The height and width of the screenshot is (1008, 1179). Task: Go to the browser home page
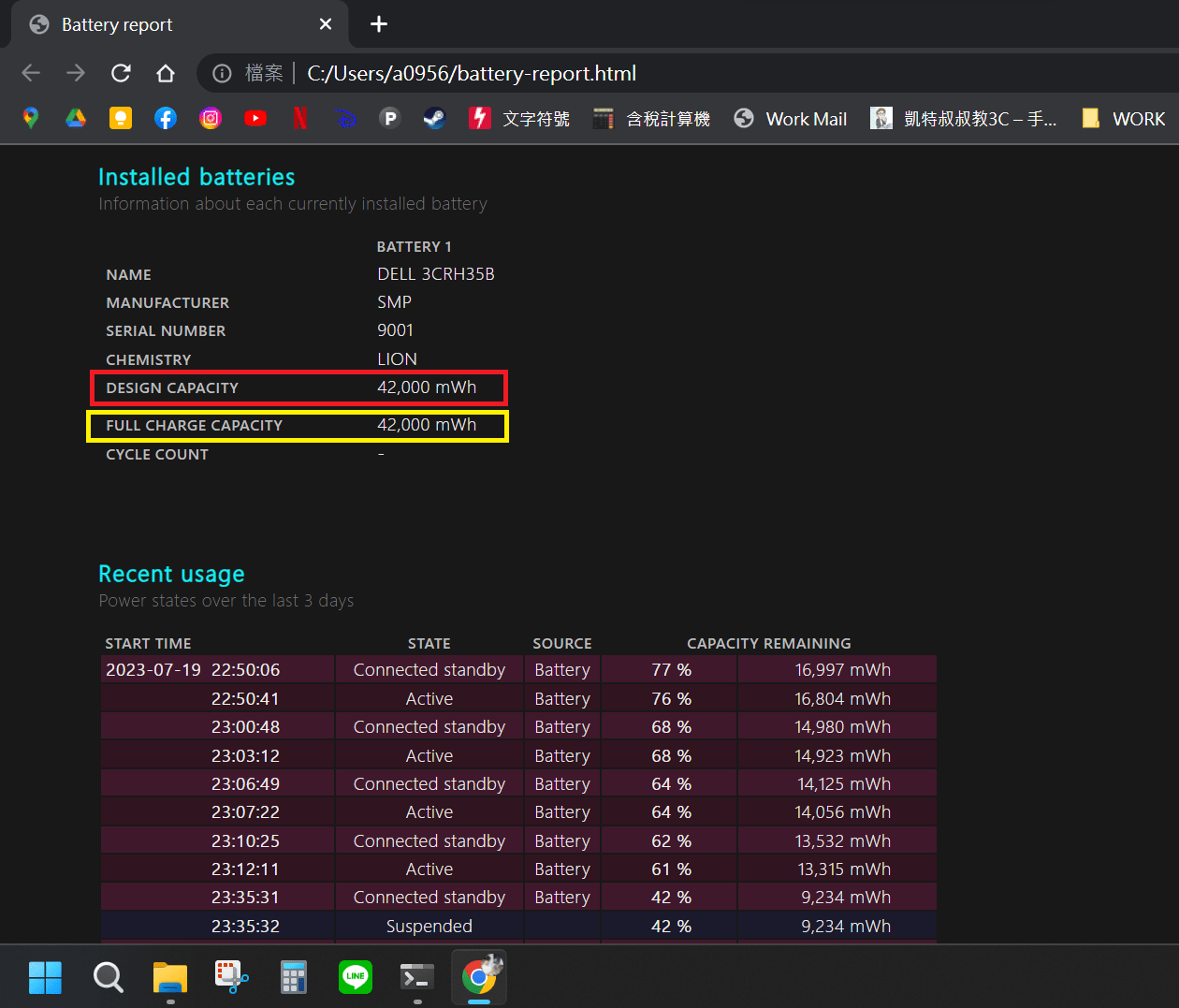click(166, 73)
